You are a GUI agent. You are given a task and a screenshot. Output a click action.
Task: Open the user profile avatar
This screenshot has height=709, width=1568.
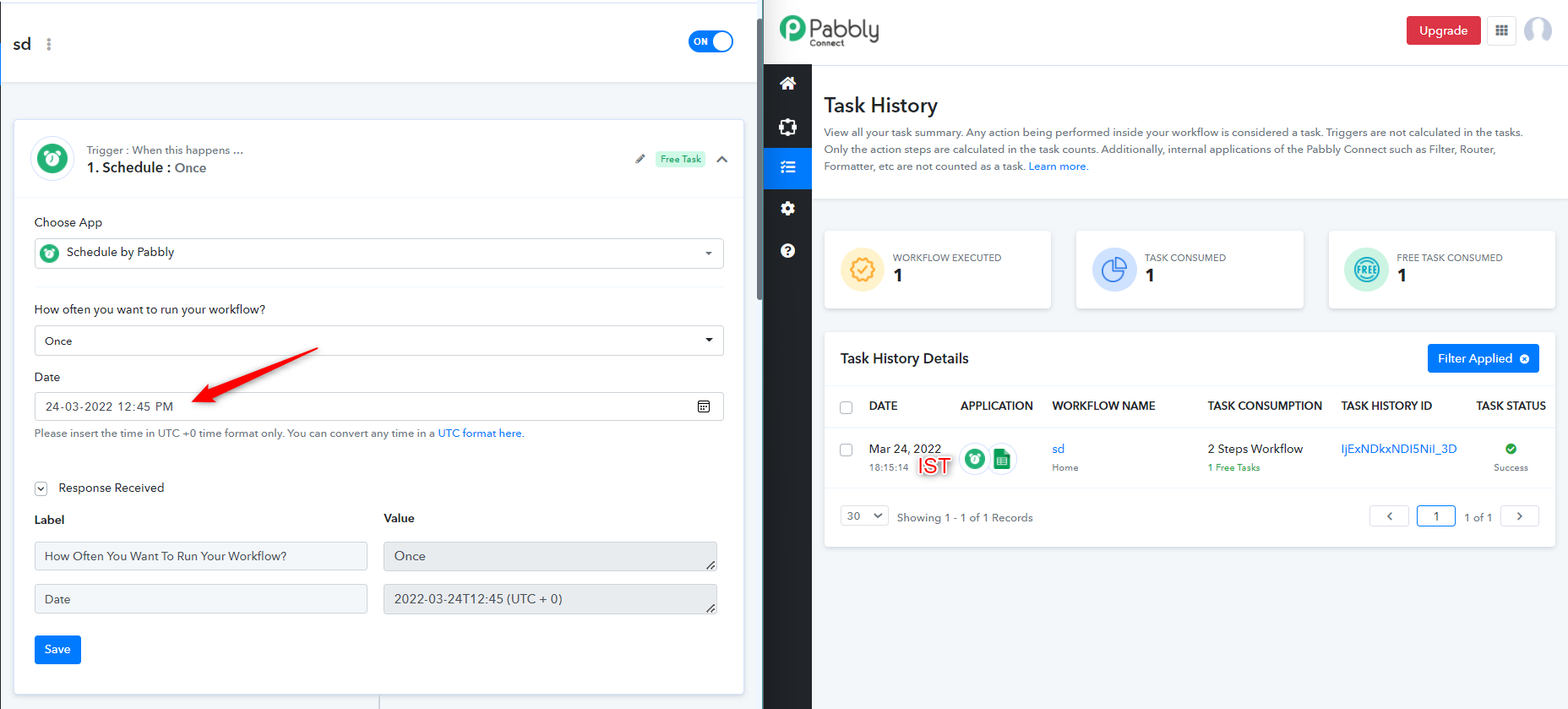click(1538, 30)
